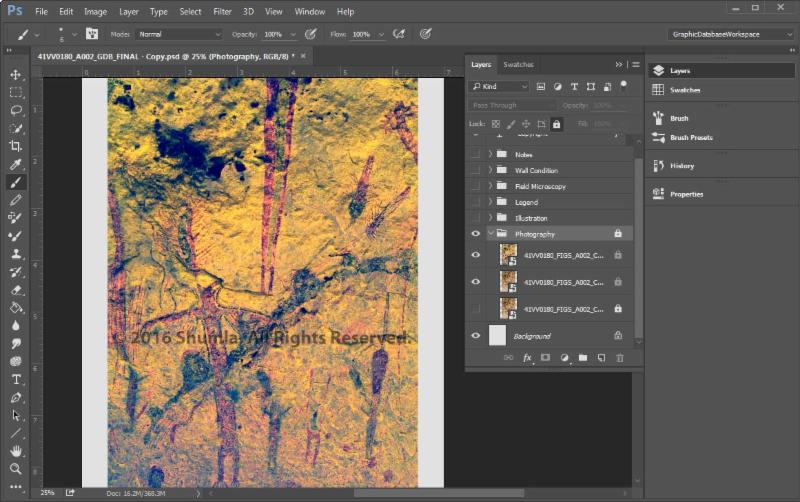This screenshot has width=800, height=502.
Task: Pick the Eyedropper tool
Action: coord(16,164)
